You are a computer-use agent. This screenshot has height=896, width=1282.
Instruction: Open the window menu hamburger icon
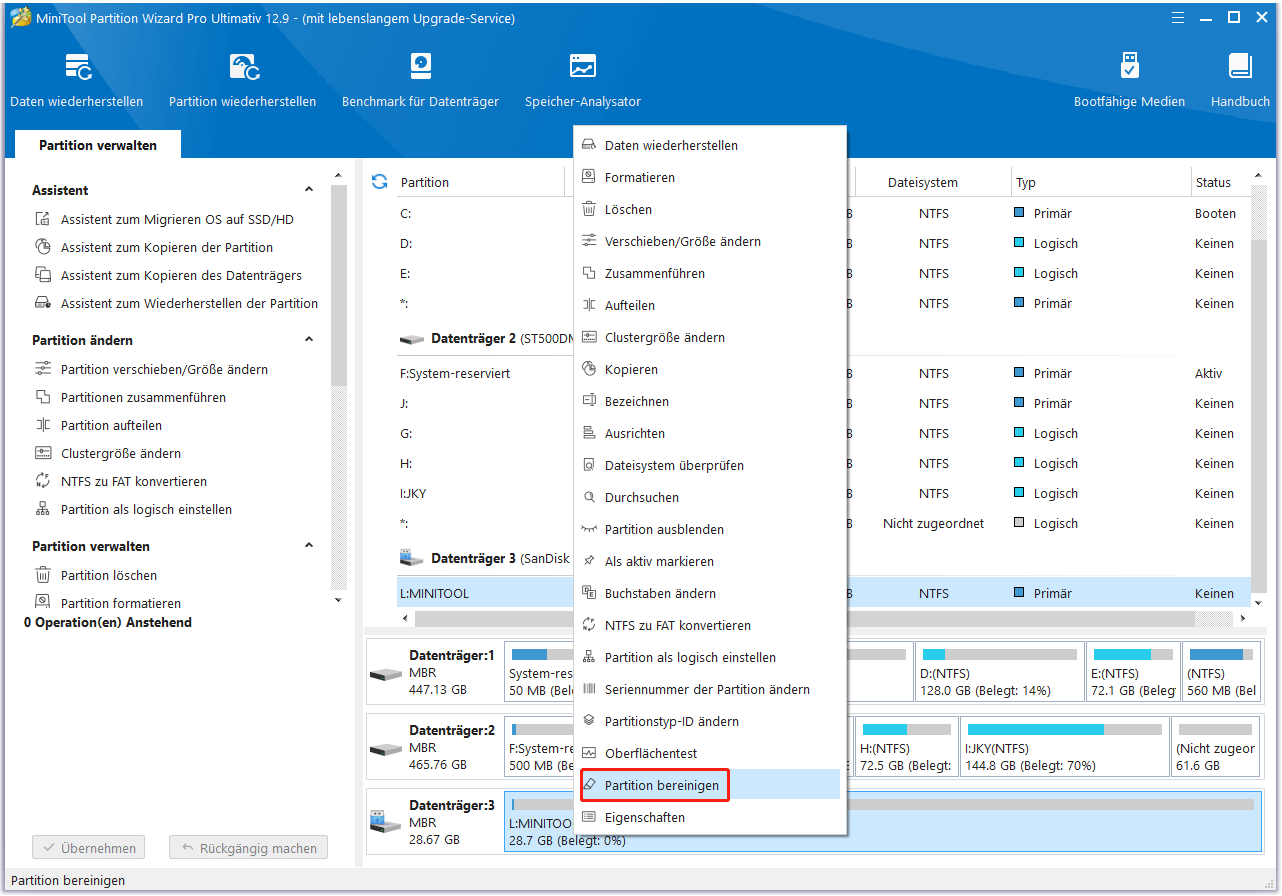point(1176,17)
